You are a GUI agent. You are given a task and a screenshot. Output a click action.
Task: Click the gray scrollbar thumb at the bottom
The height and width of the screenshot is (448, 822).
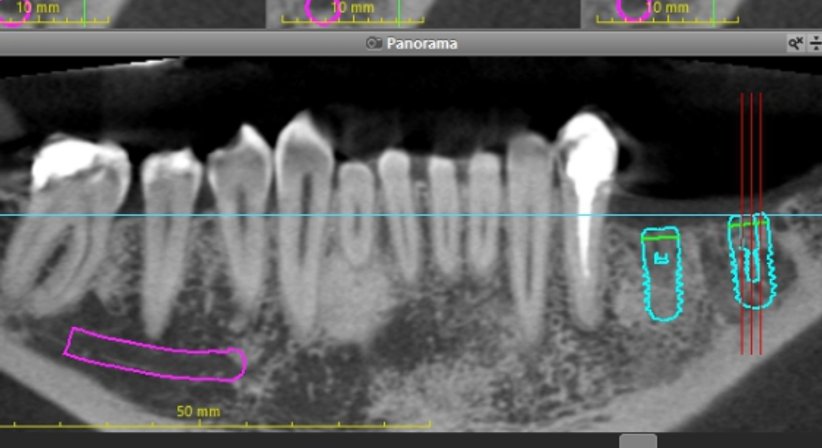tap(637, 441)
